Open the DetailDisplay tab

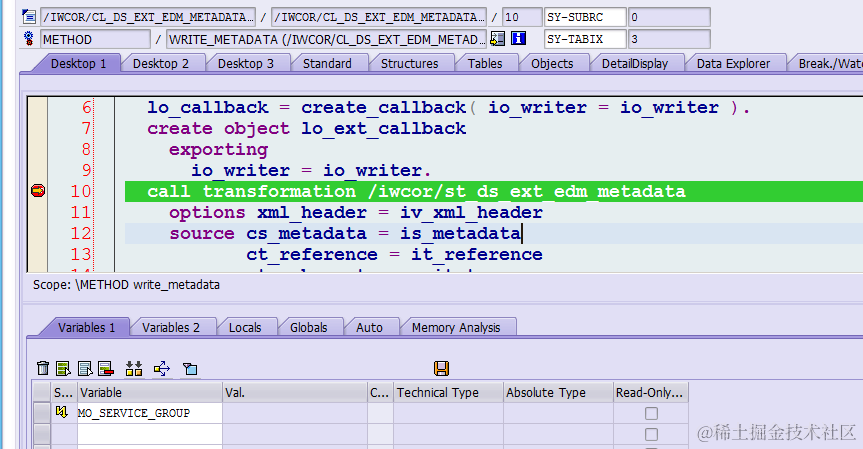635,63
